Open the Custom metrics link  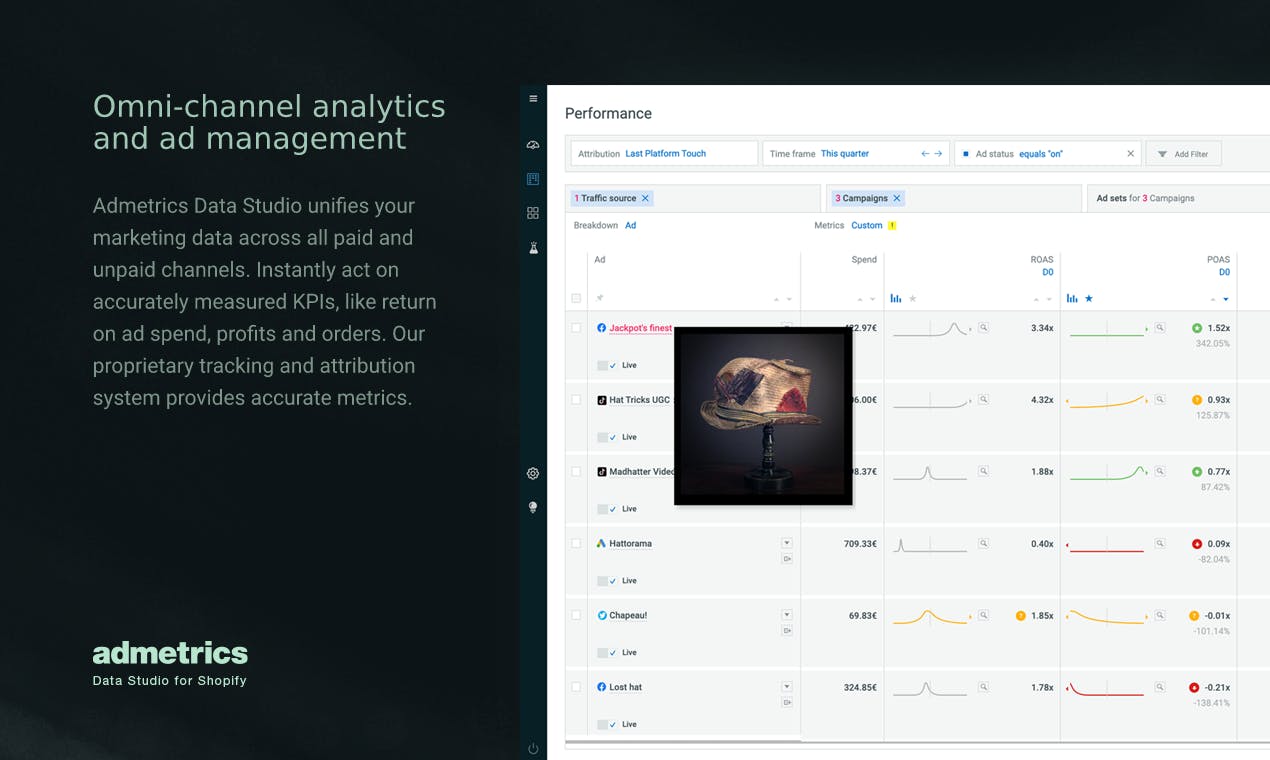[867, 225]
